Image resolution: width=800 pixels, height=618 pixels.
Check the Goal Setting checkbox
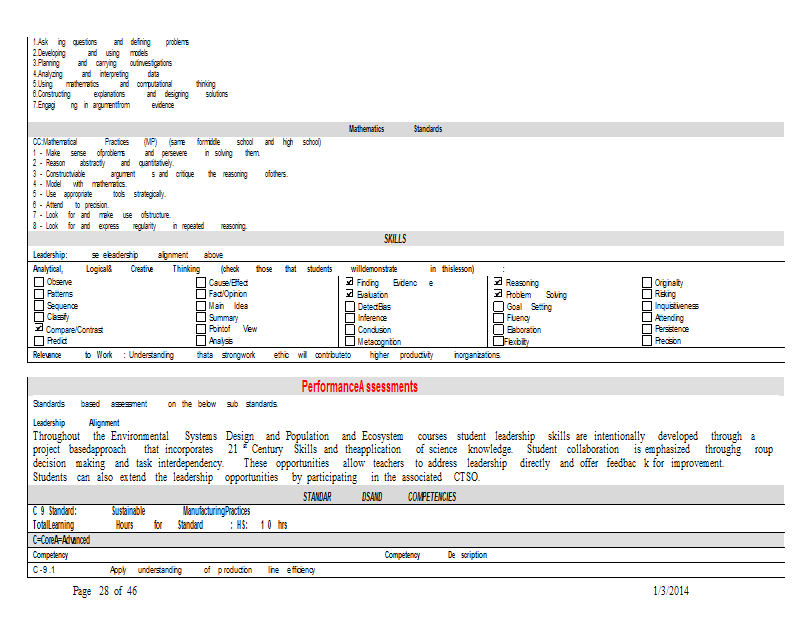pos(498,306)
